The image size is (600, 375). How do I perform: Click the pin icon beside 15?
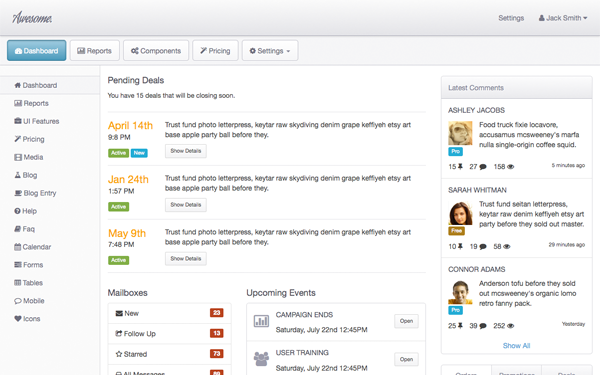(x=460, y=166)
